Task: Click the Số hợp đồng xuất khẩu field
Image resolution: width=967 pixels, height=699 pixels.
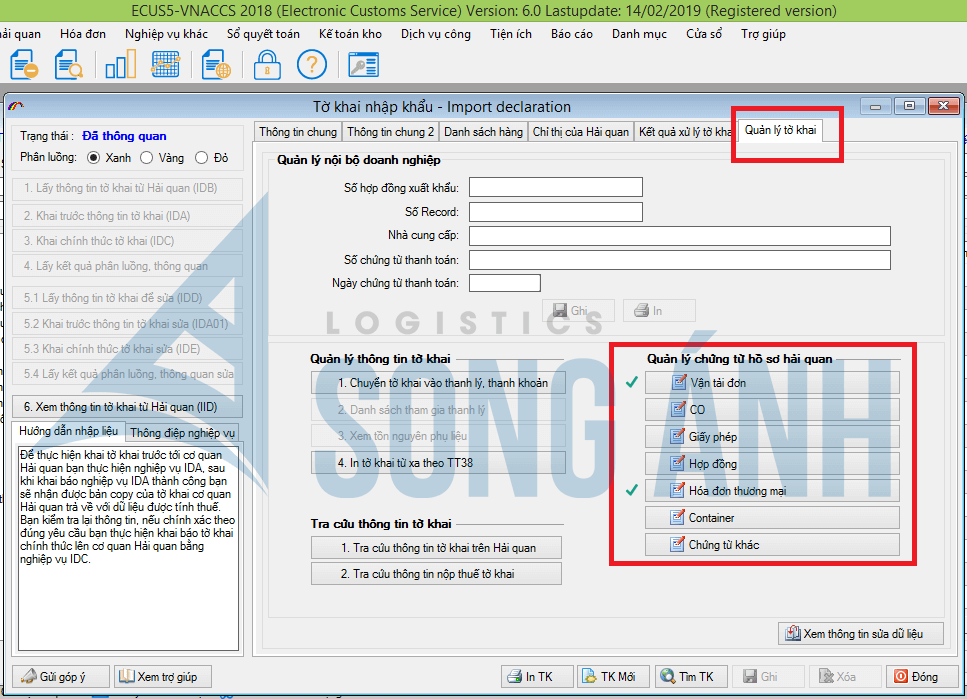Action: pyautogui.click(x=555, y=187)
